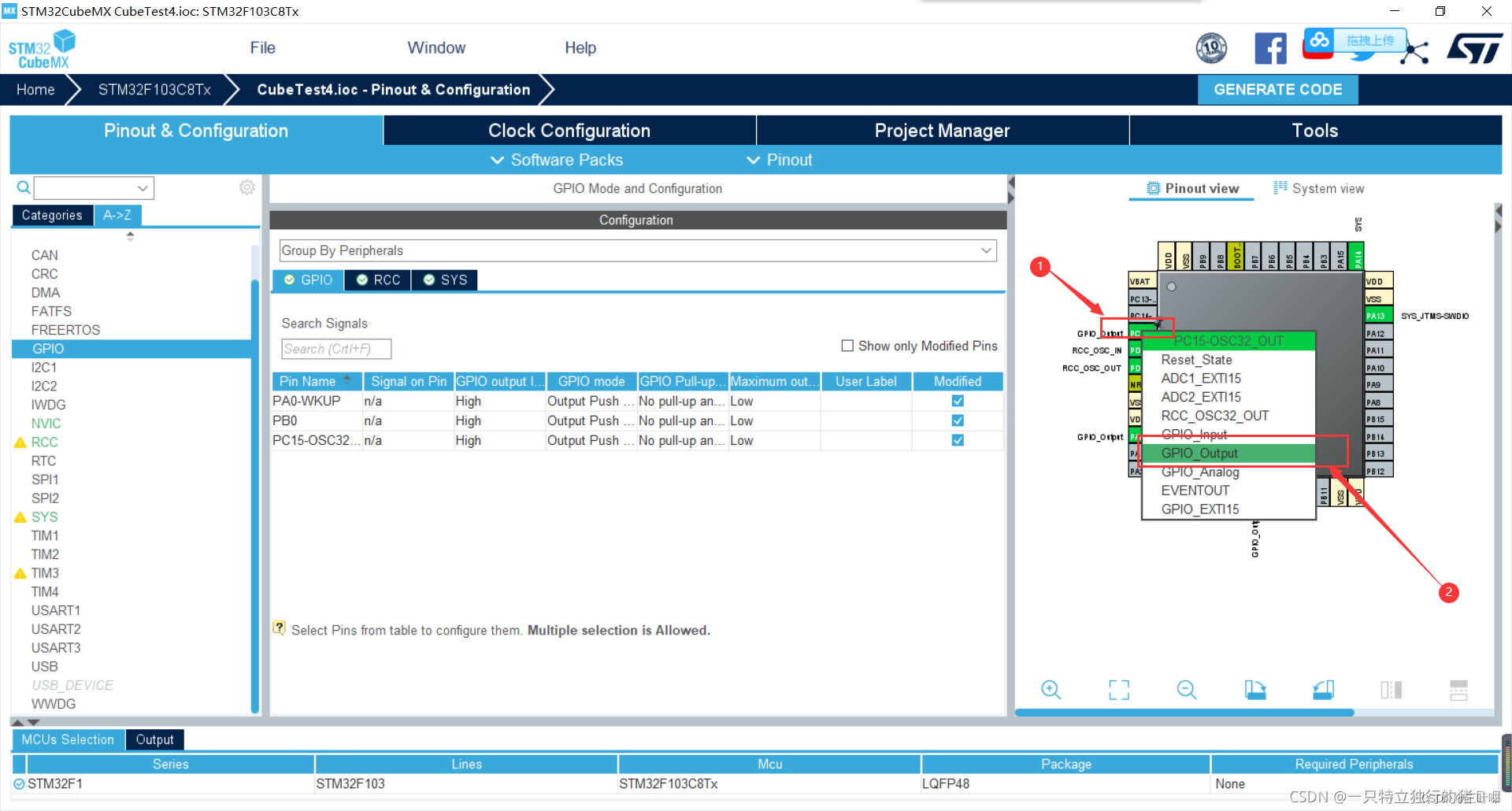Toggle Modified checkbox for PB0 row
This screenshot has height=811, width=1512.
point(958,420)
